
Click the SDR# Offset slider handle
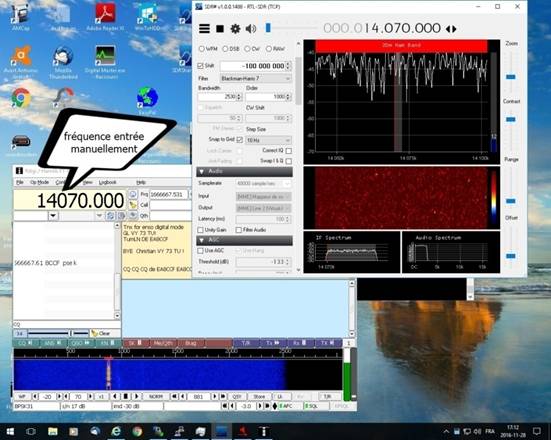[511, 256]
